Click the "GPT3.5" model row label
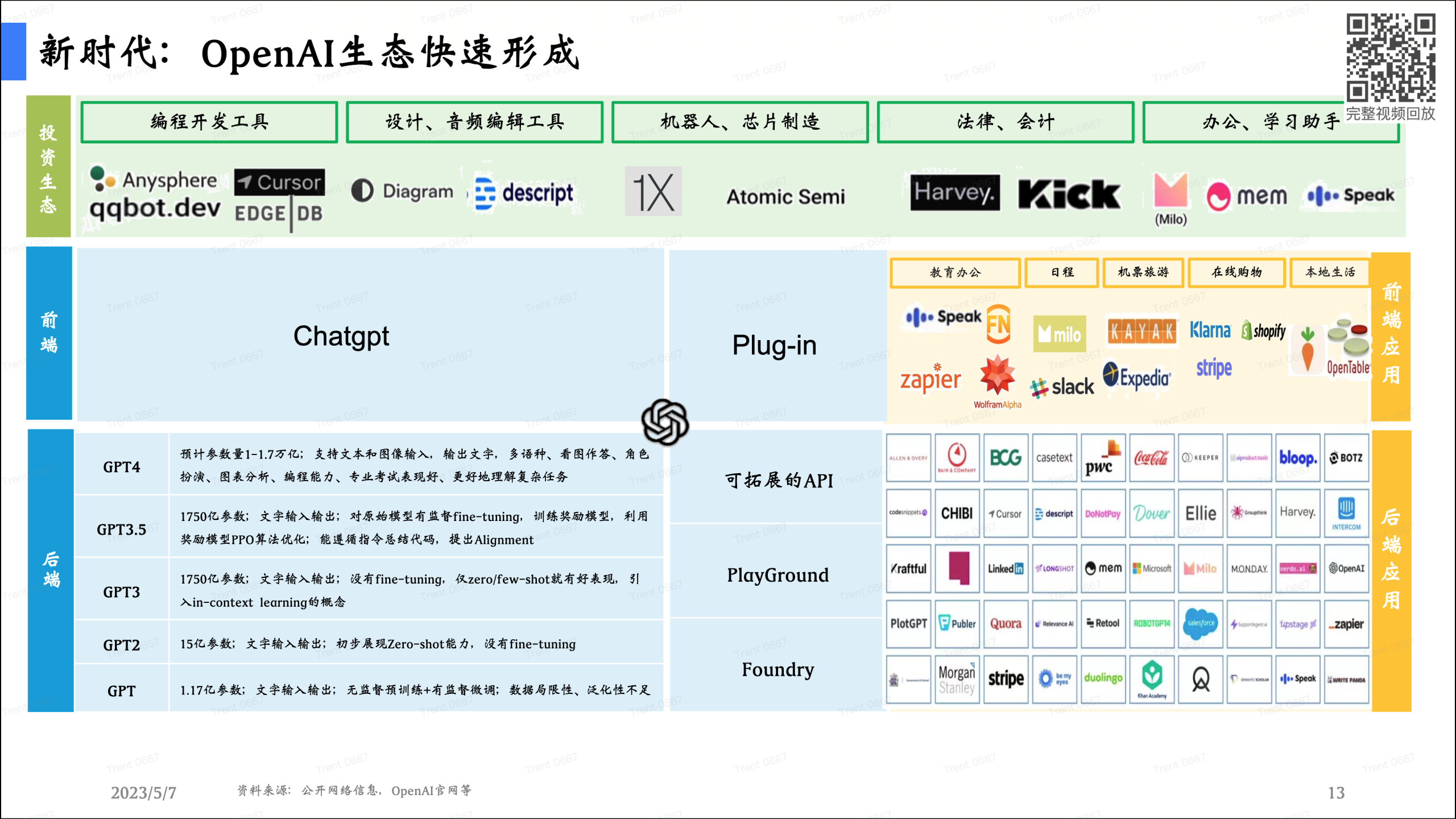The width and height of the screenshot is (1456, 819). [x=121, y=530]
